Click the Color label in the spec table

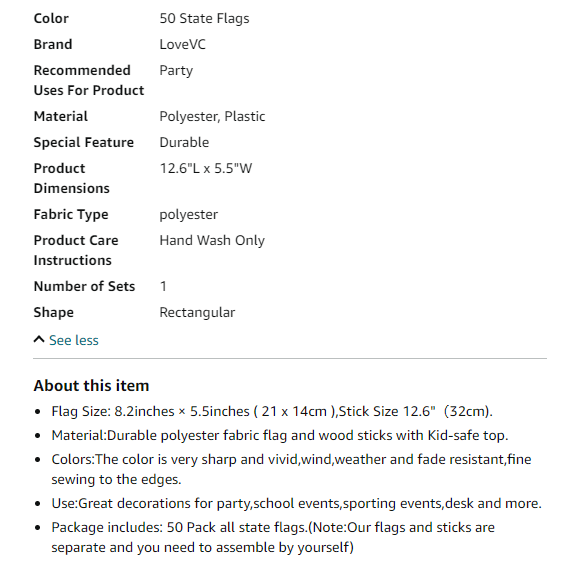(x=51, y=18)
